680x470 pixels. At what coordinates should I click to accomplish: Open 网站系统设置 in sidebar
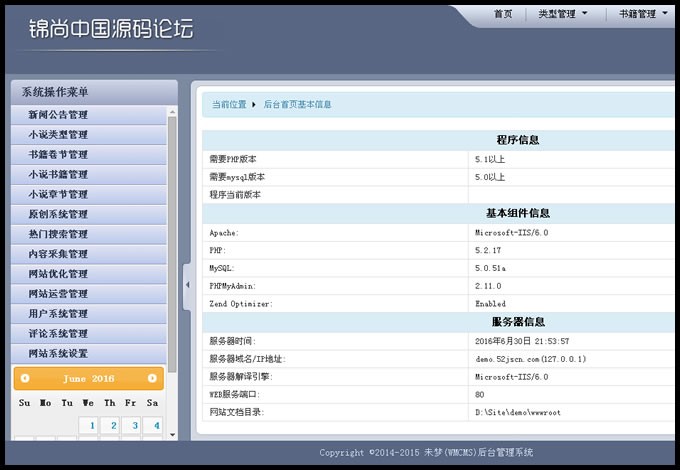[88, 354]
